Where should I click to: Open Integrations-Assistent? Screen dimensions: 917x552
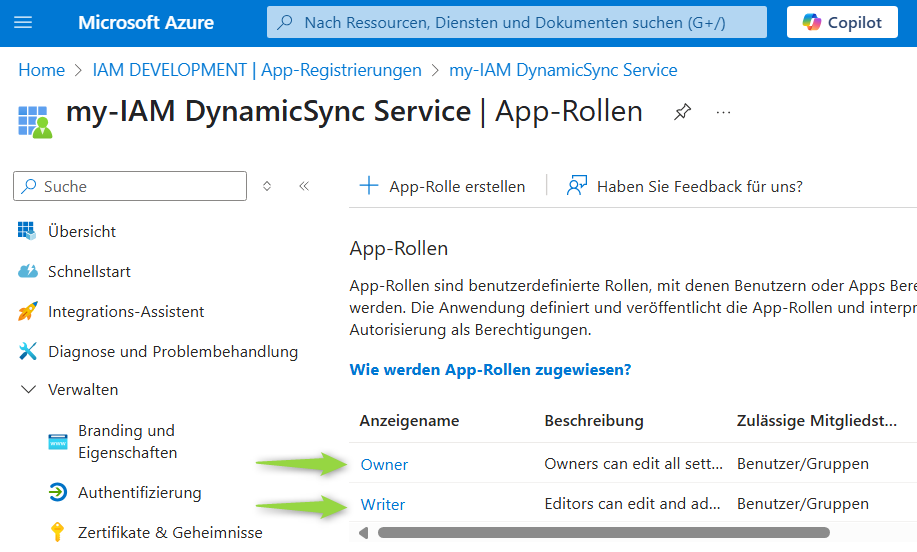pos(126,312)
